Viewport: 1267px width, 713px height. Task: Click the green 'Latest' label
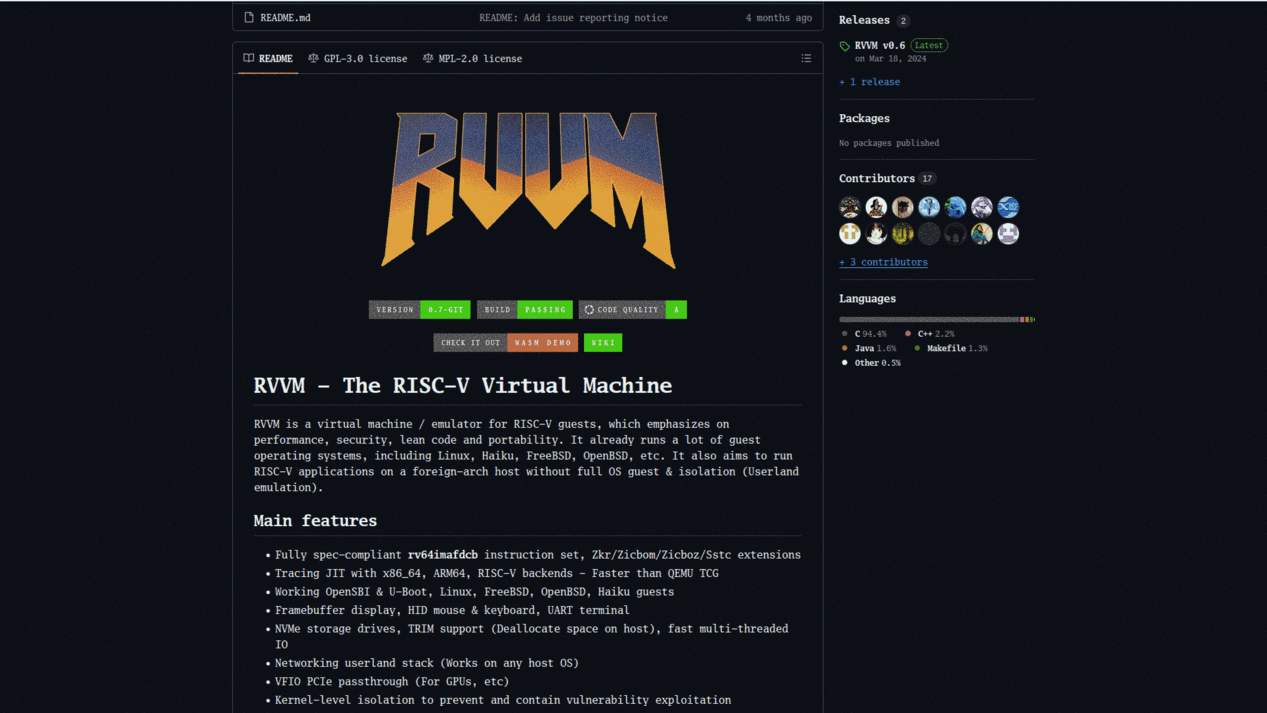[x=929, y=45]
